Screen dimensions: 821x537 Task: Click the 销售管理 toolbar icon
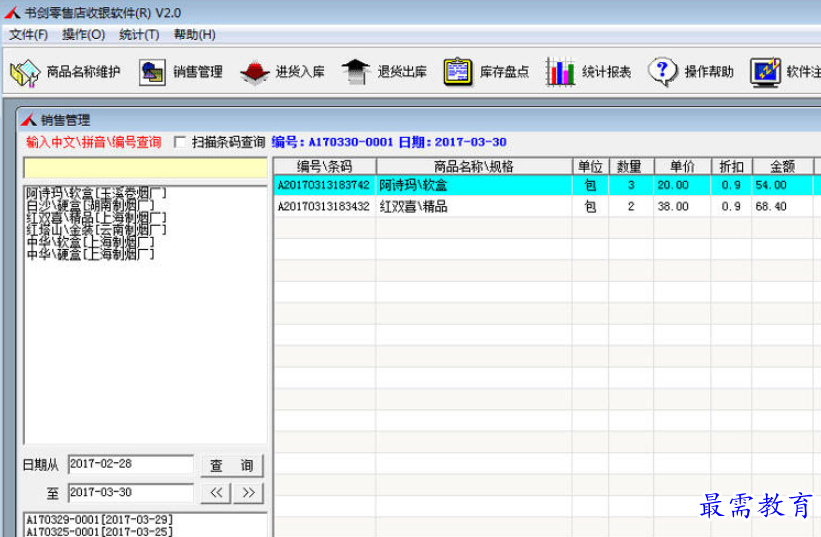152,72
